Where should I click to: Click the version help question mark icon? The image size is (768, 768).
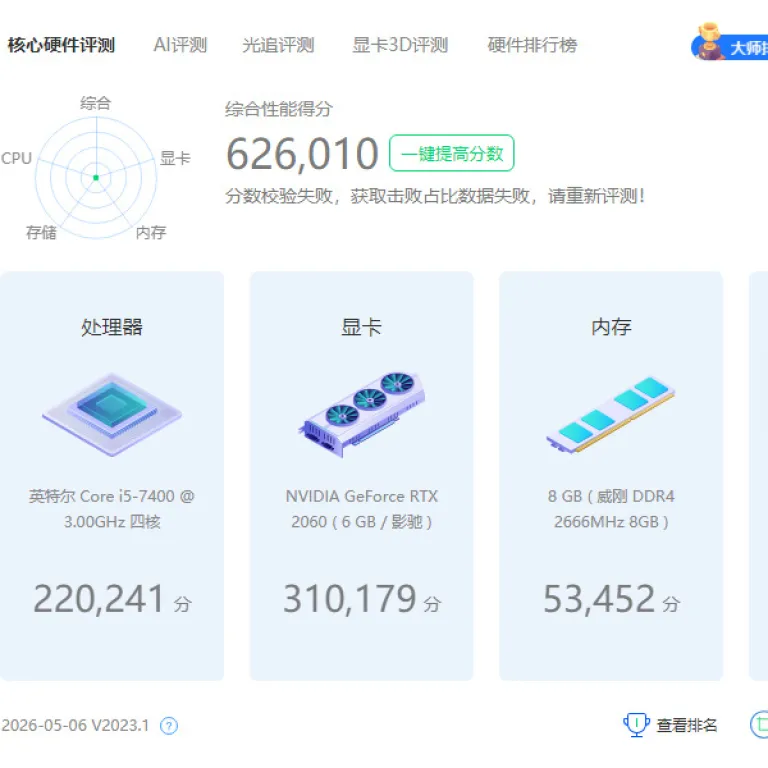pos(169,725)
